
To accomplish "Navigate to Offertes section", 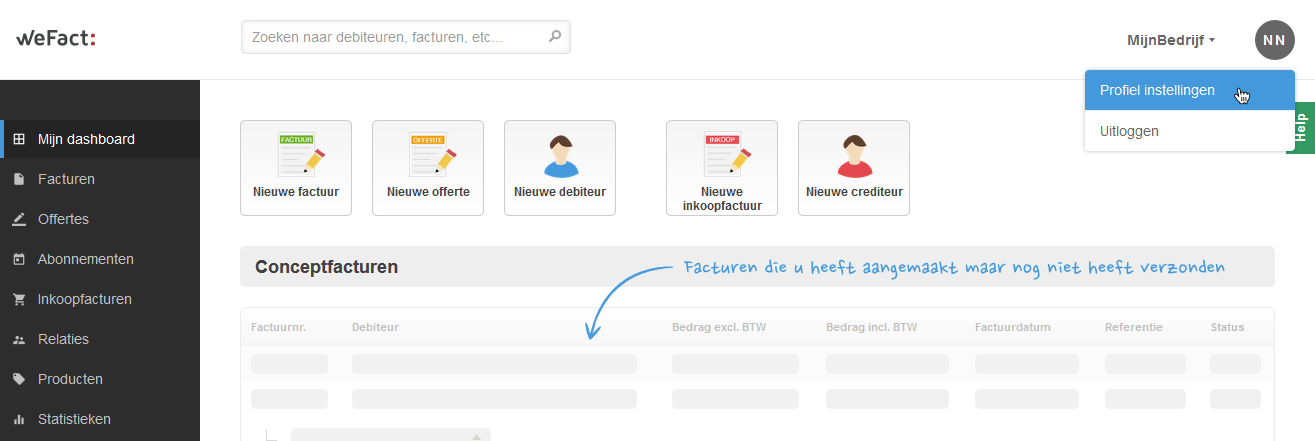I will coord(63,219).
